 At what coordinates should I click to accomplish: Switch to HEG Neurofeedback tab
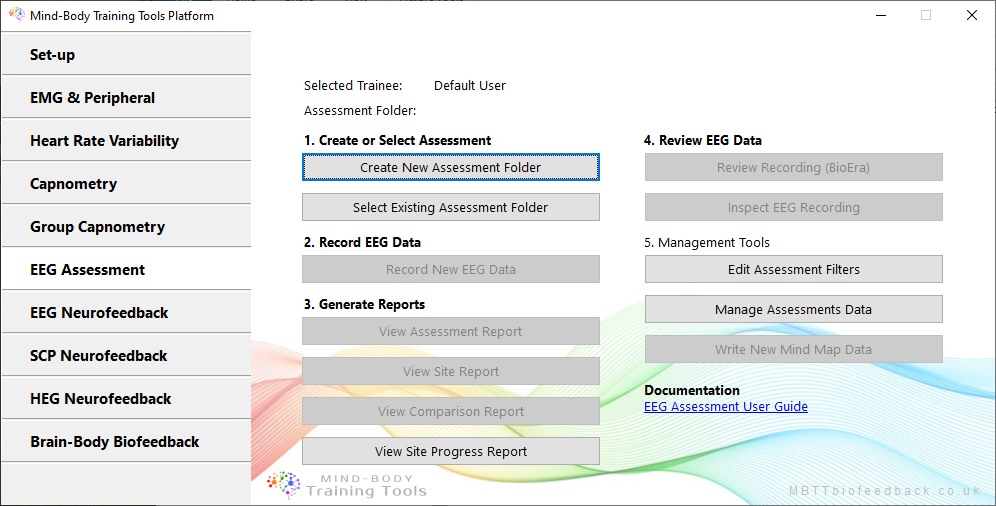[125, 399]
